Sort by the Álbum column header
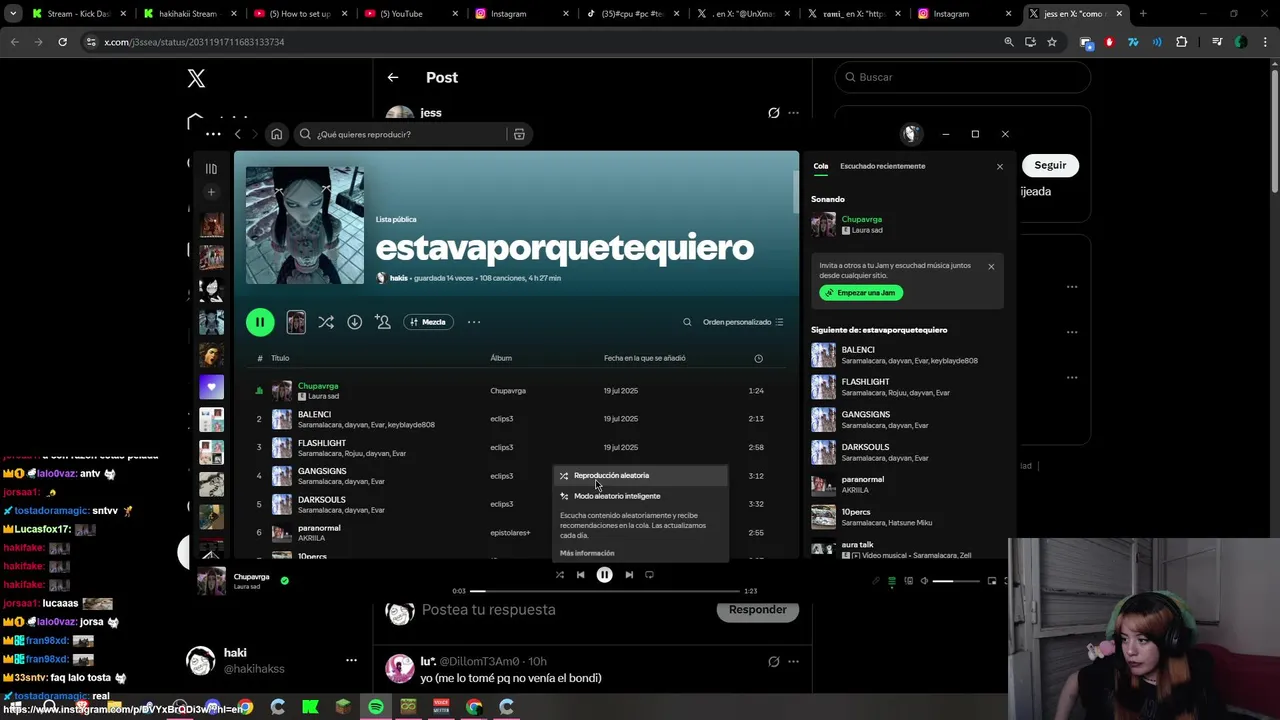1280x720 pixels. point(501,358)
